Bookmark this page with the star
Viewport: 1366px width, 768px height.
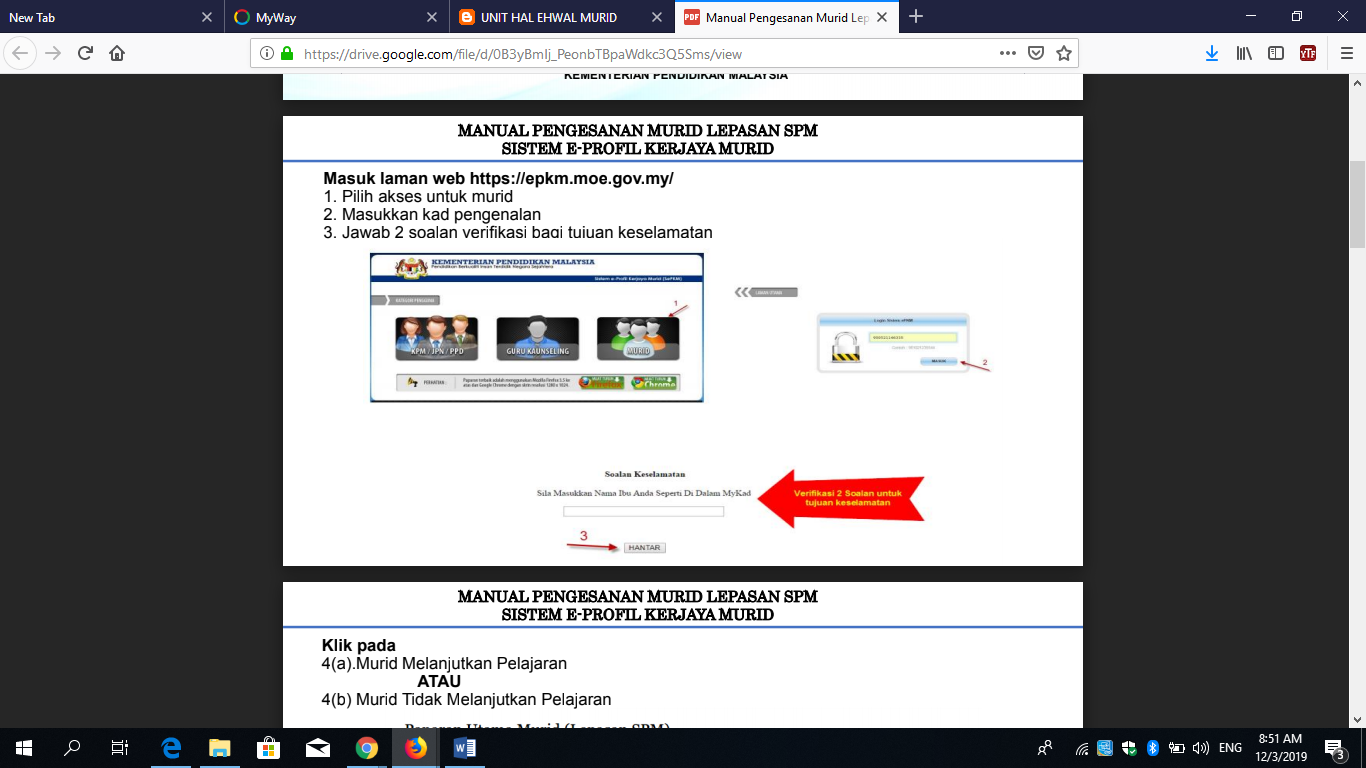(x=1064, y=53)
